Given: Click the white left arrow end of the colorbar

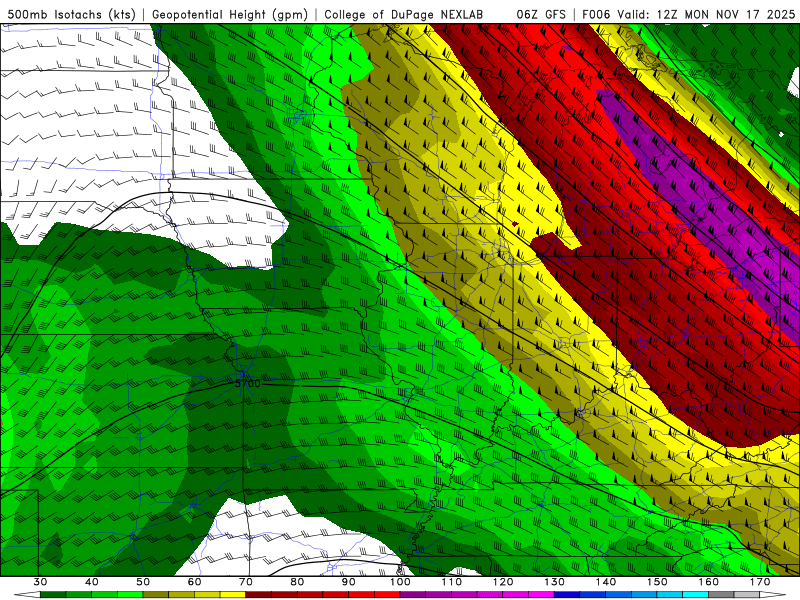Looking at the screenshot, I should 28,595.
